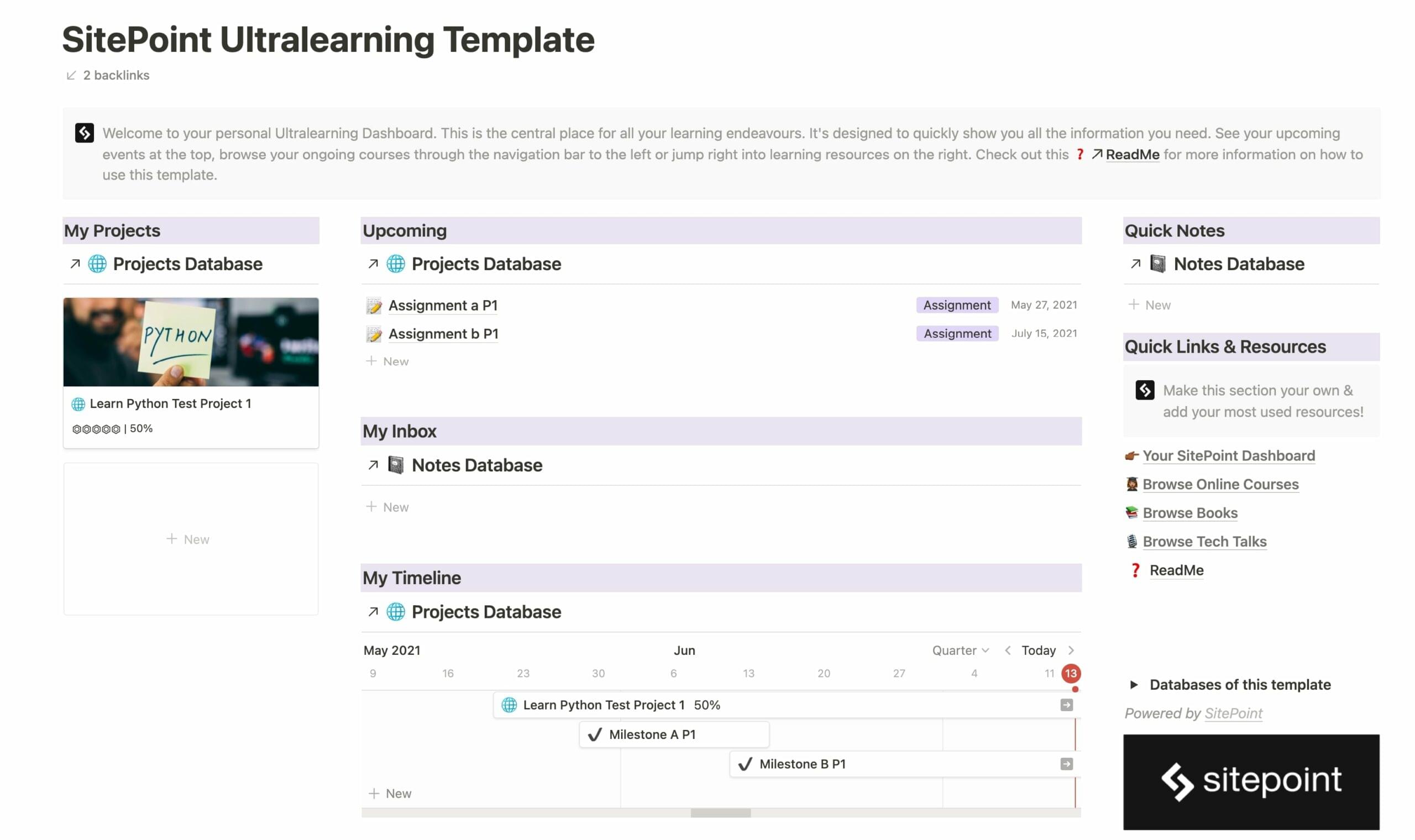Open Browse Online Courses link
The image size is (1415, 840).
coord(1220,485)
